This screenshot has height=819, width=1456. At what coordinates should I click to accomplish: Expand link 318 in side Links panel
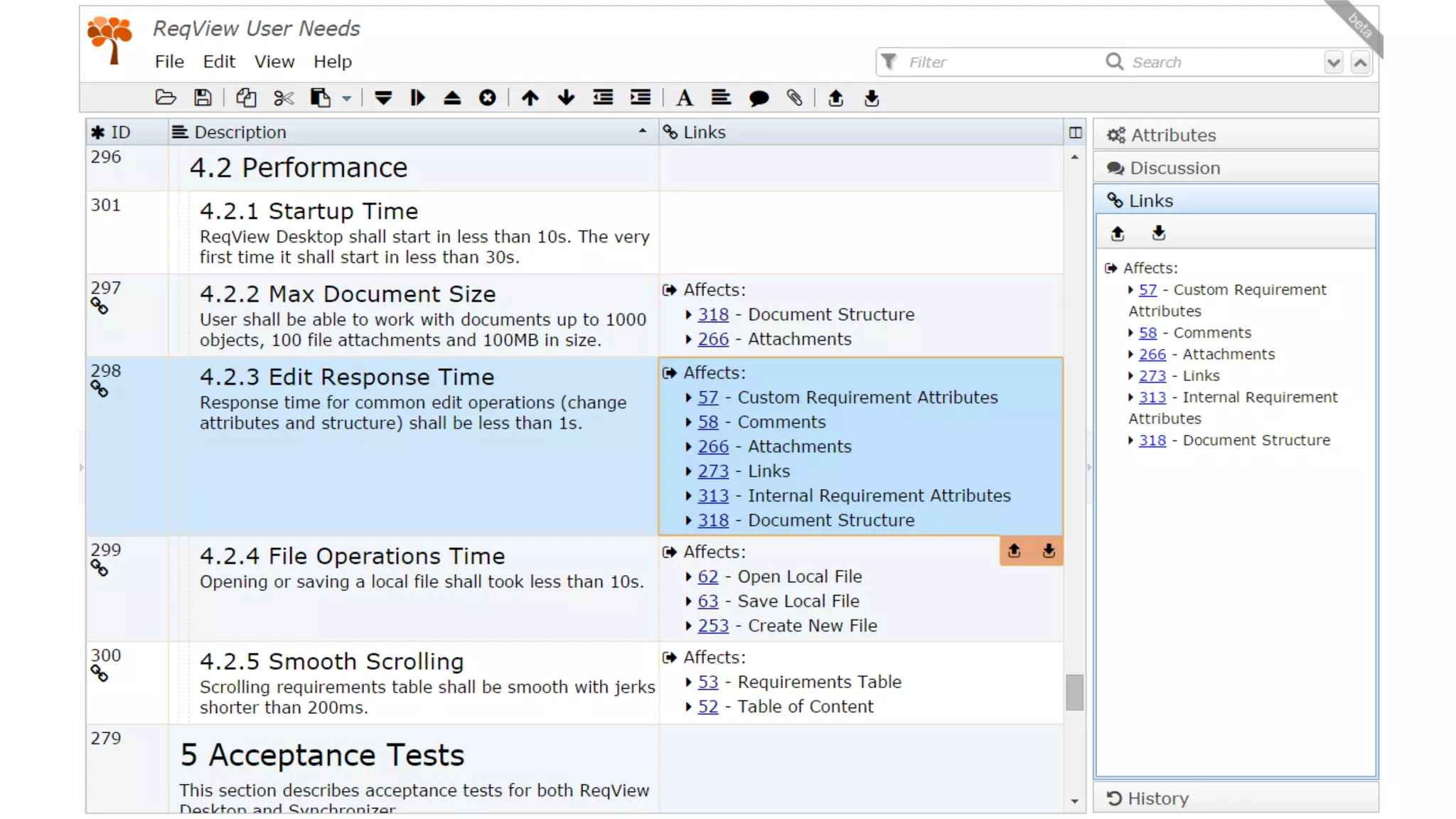[1130, 441]
